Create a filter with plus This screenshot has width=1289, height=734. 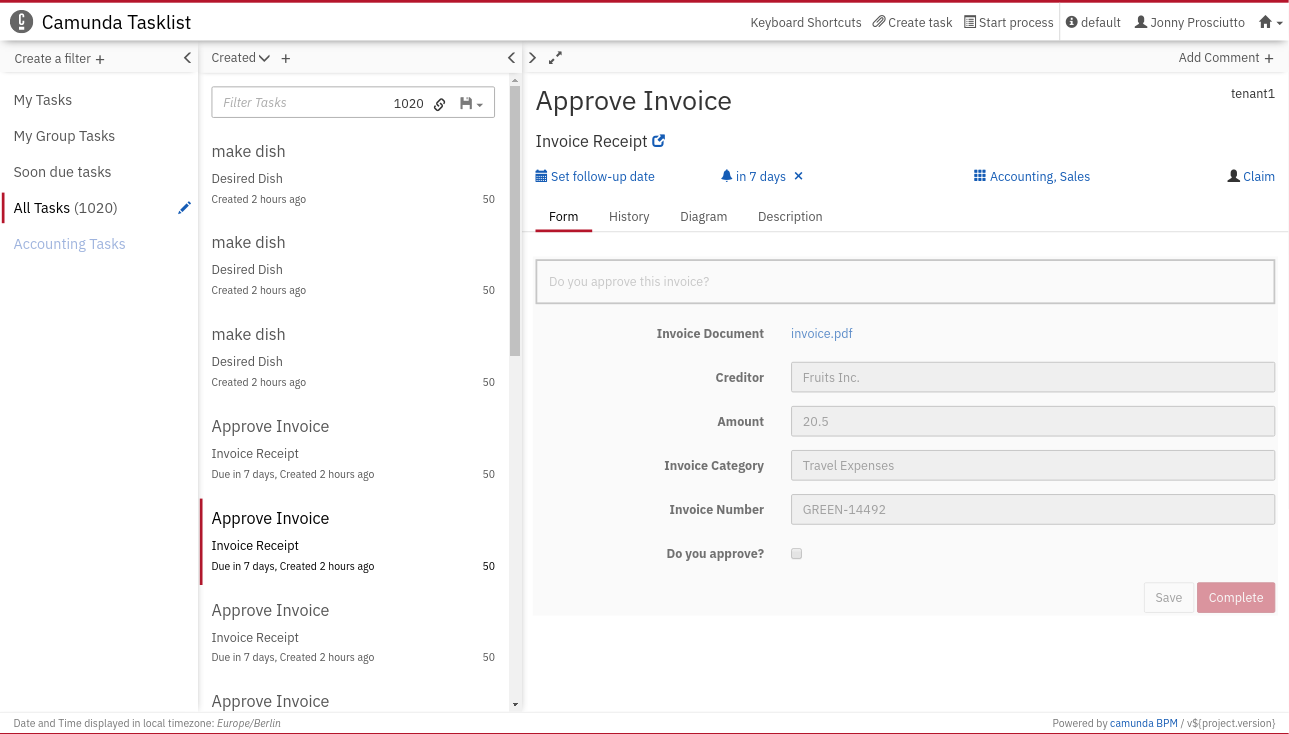(59, 59)
